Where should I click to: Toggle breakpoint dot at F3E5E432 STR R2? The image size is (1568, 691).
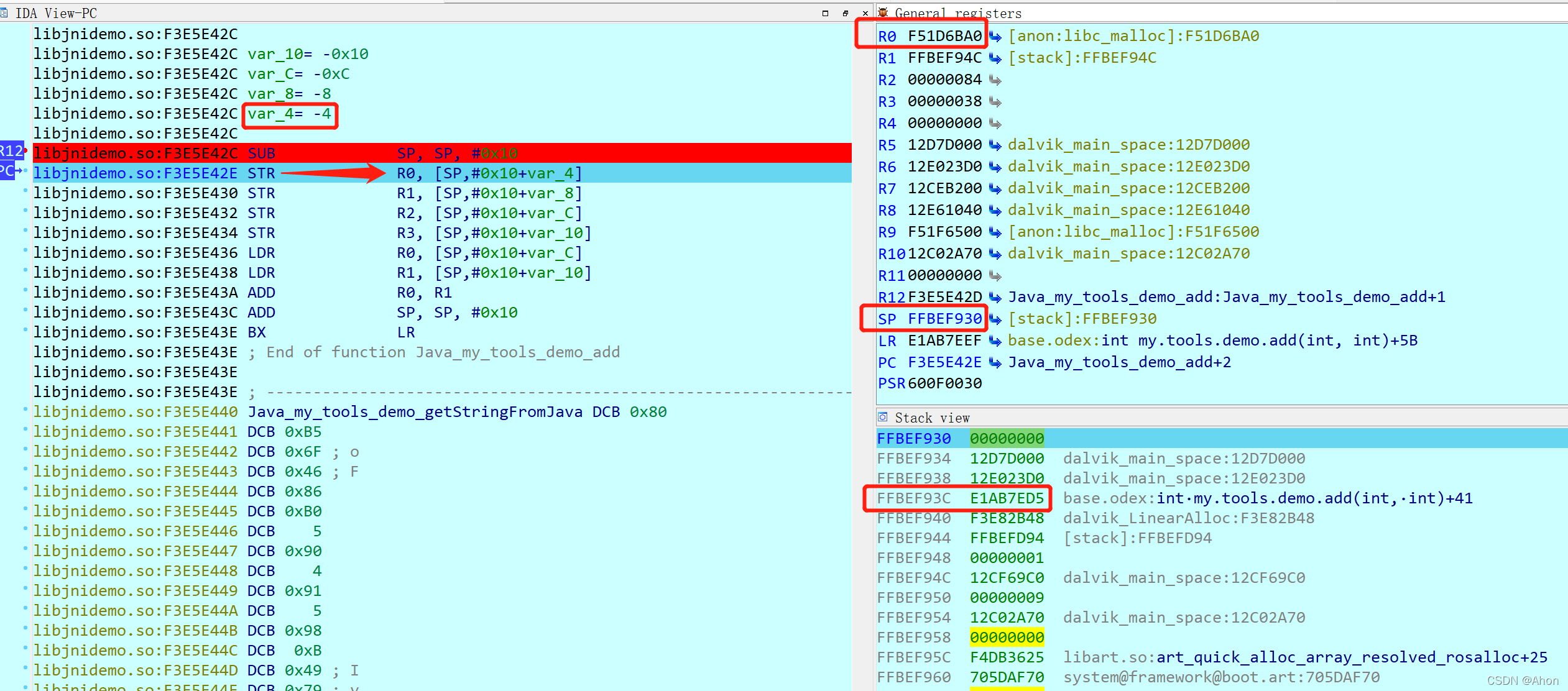click(x=25, y=211)
